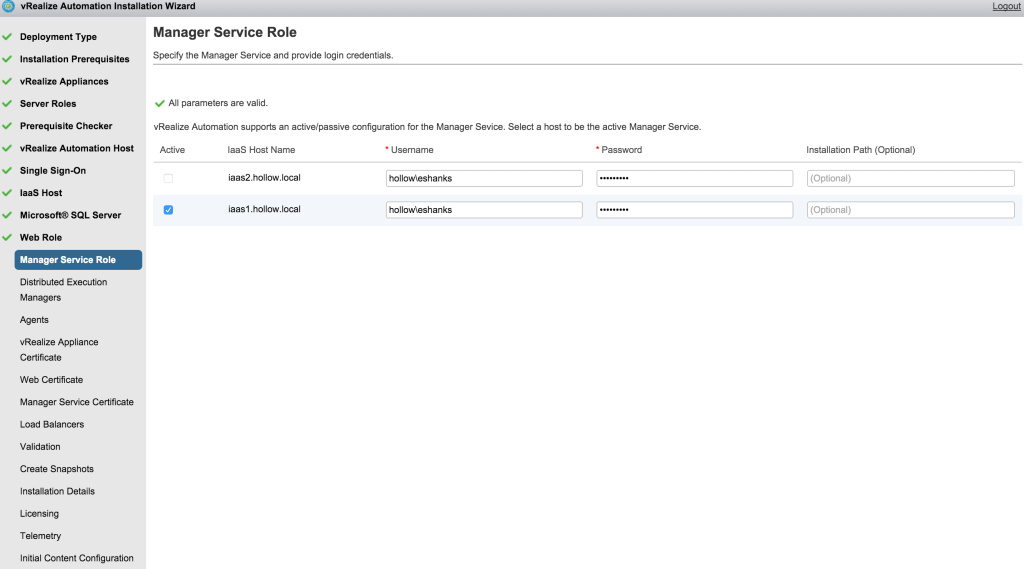Click green checkmark next to Server Roles
1024x569 pixels.
[x=7, y=104]
